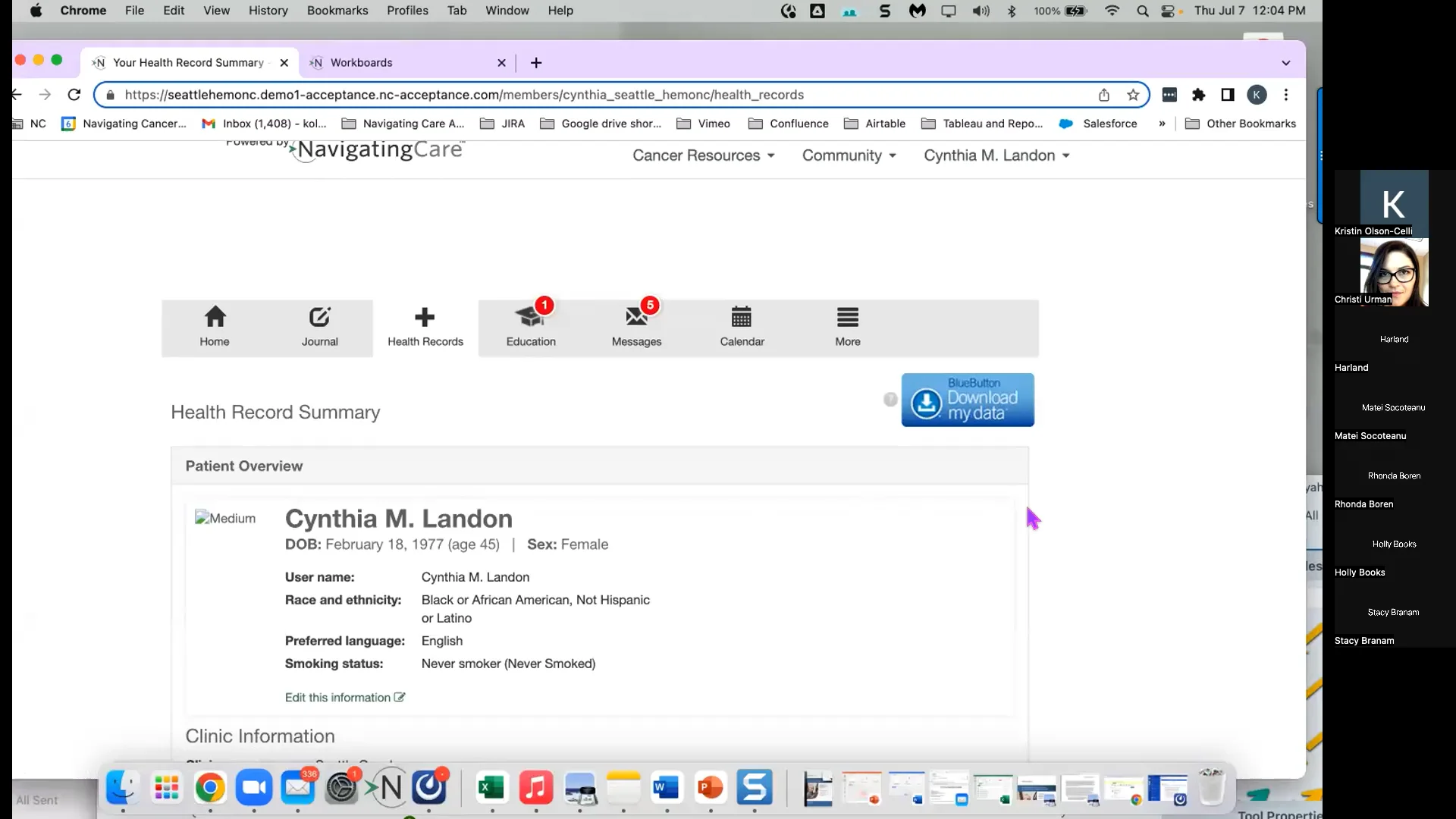This screenshot has width=1456, height=819.
Task: Bookmark page with star icon
Action: 1133,95
